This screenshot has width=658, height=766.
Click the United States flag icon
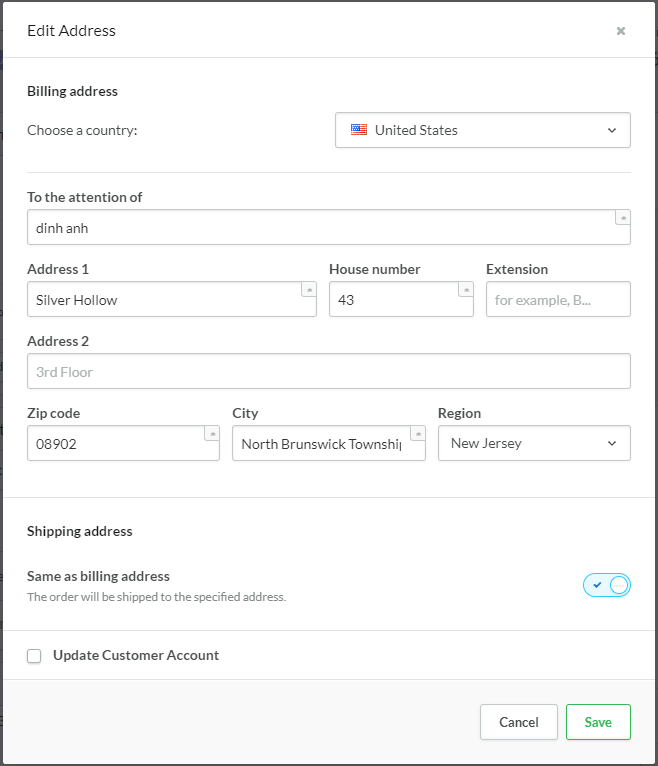click(359, 130)
